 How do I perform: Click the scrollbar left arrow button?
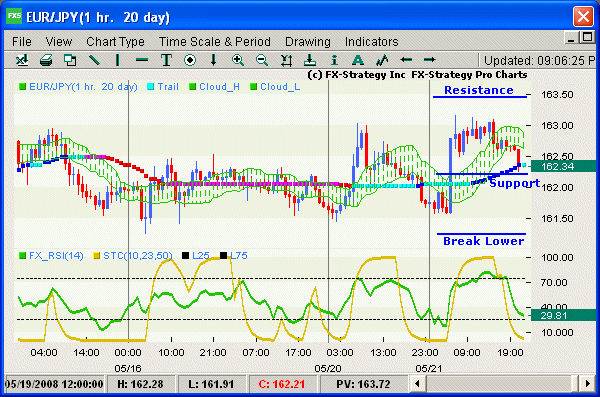click(x=417, y=384)
